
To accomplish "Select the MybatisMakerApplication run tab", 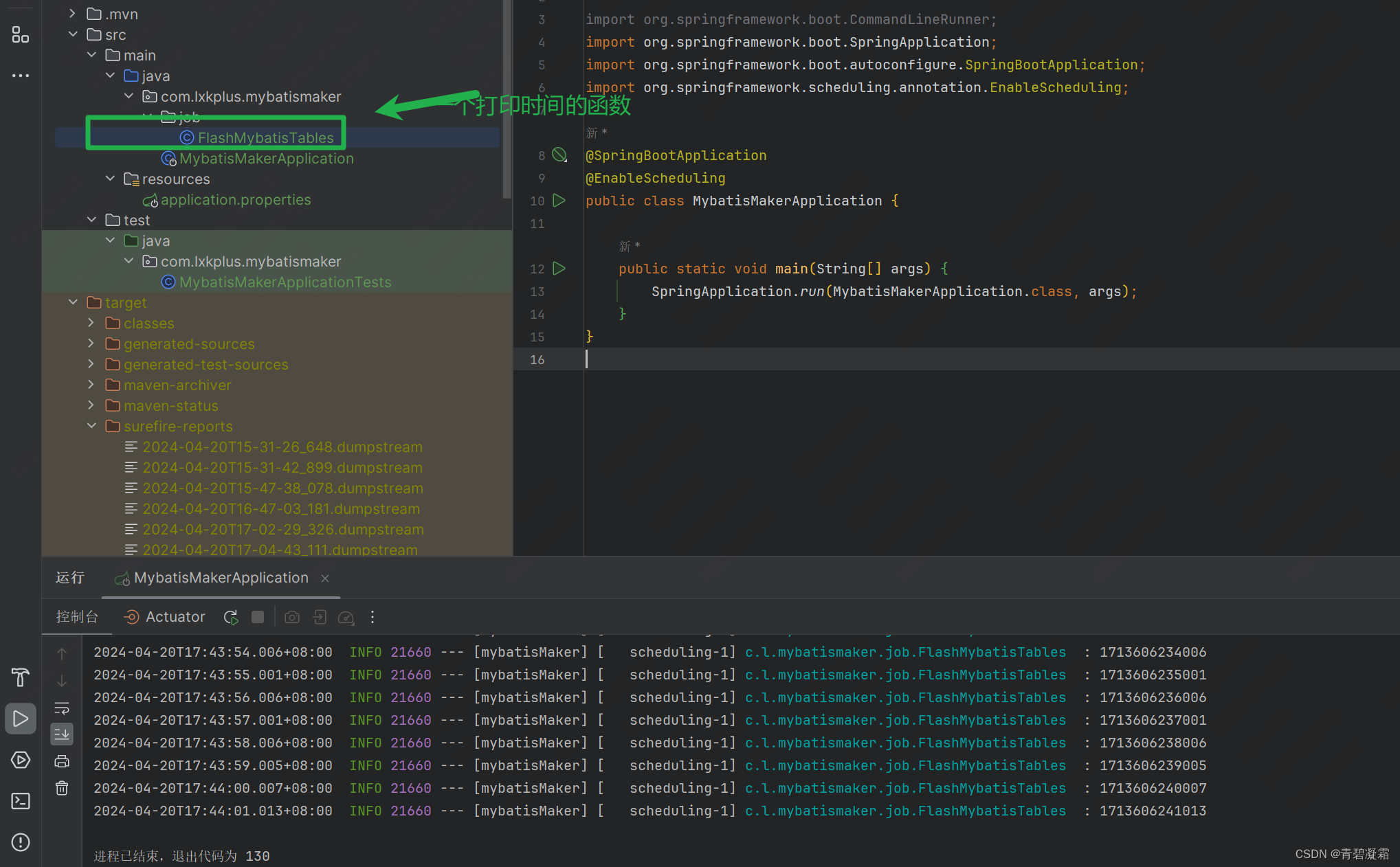I will [x=221, y=578].
